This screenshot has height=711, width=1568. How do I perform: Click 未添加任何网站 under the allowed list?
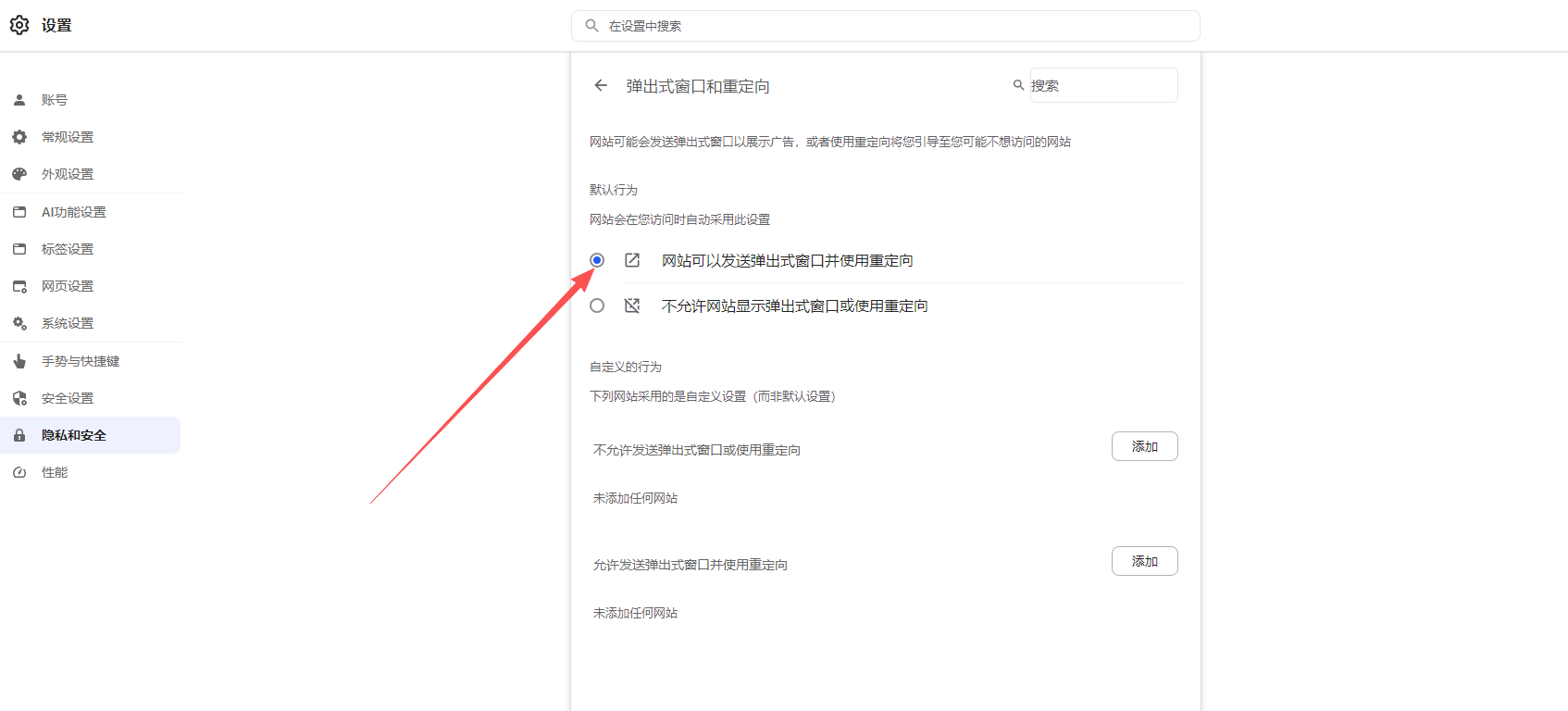[636, 613]
